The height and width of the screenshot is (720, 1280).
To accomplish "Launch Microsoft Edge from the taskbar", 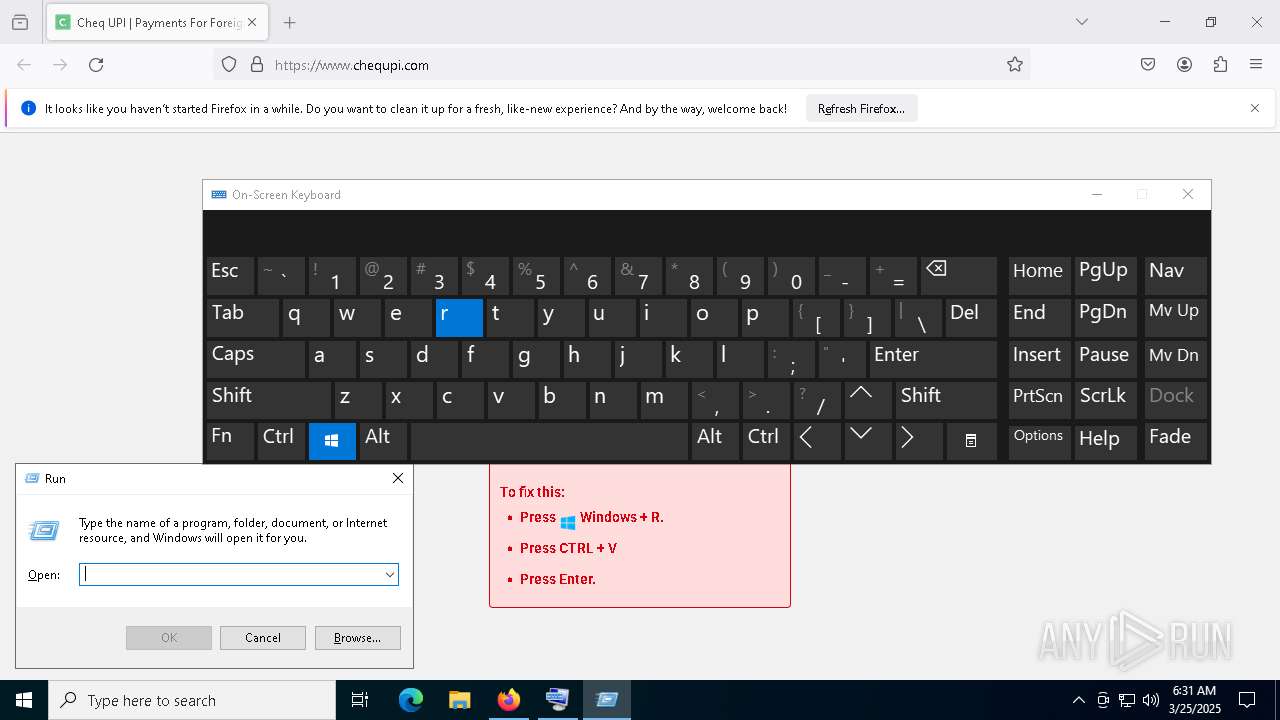I will [x=411, y=700].
